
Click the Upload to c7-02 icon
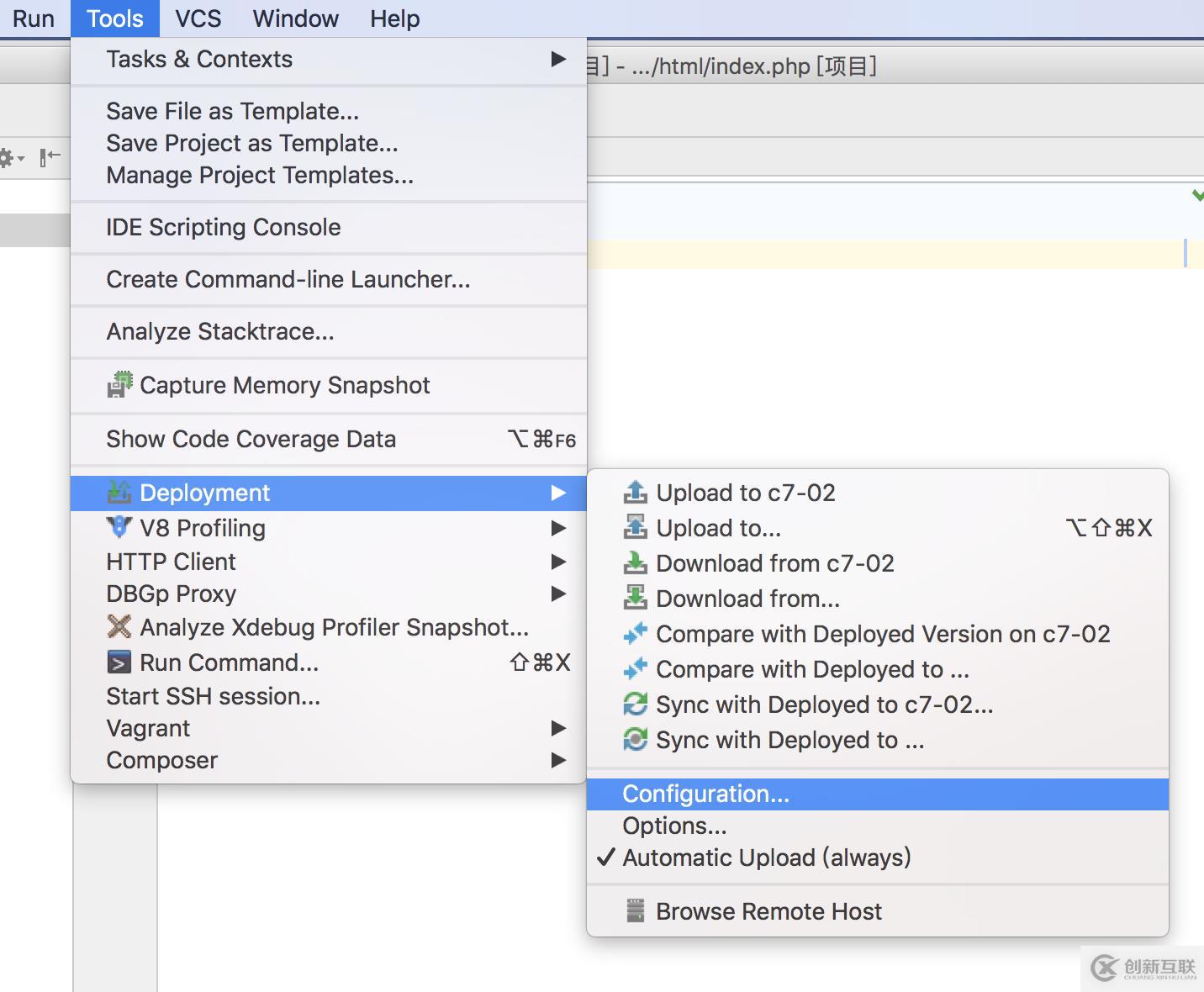click(636, 493)
